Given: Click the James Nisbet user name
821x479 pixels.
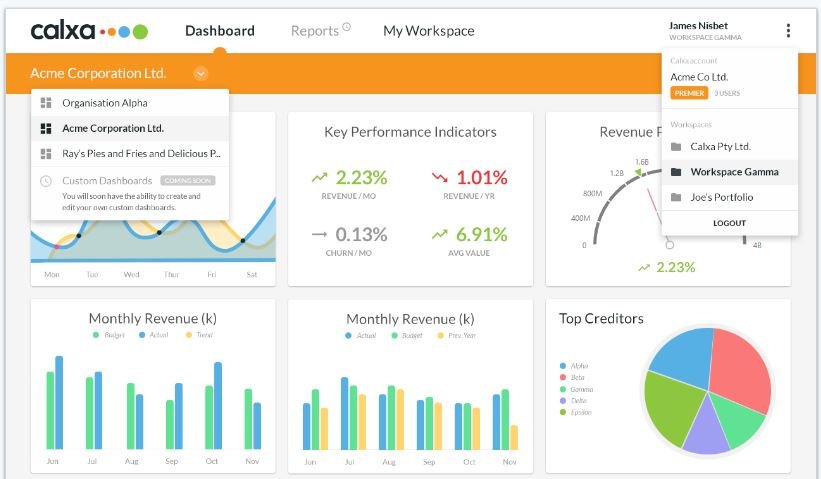Looking at the screenshot, I should point(698,26).
